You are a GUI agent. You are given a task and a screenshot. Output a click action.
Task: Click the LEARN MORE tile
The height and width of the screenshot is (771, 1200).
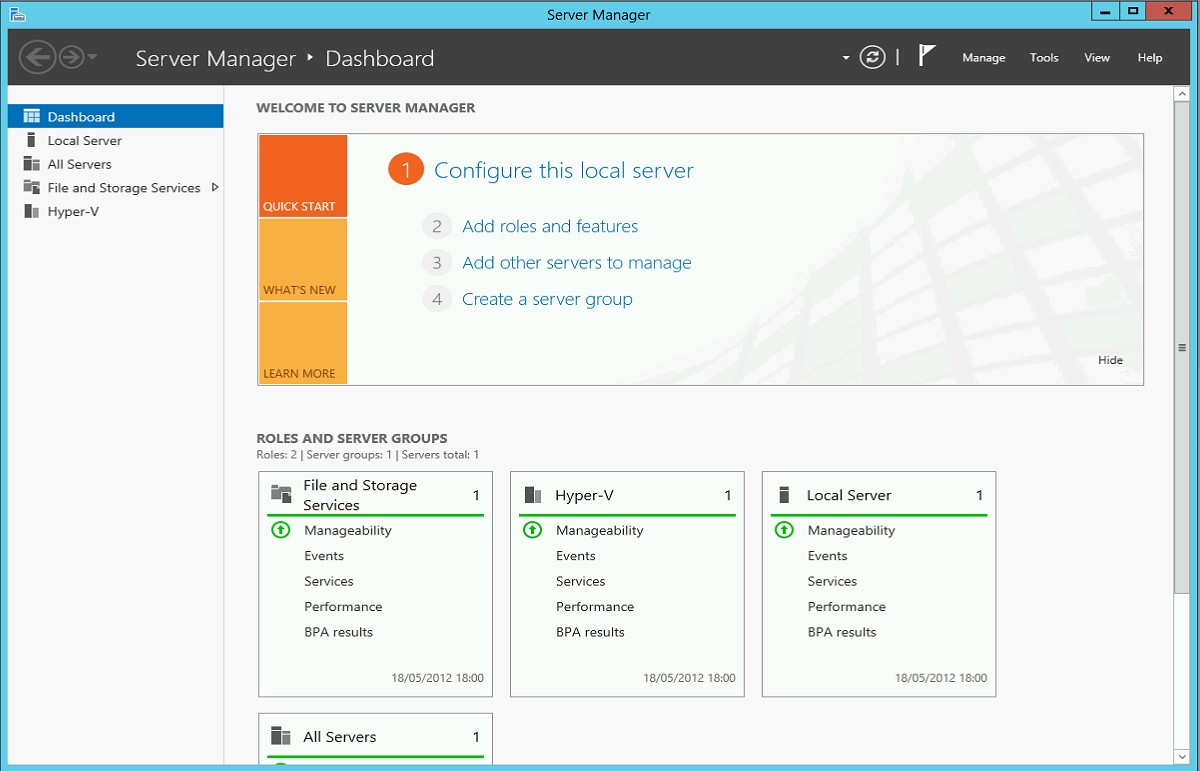click(x=303, y=343)
